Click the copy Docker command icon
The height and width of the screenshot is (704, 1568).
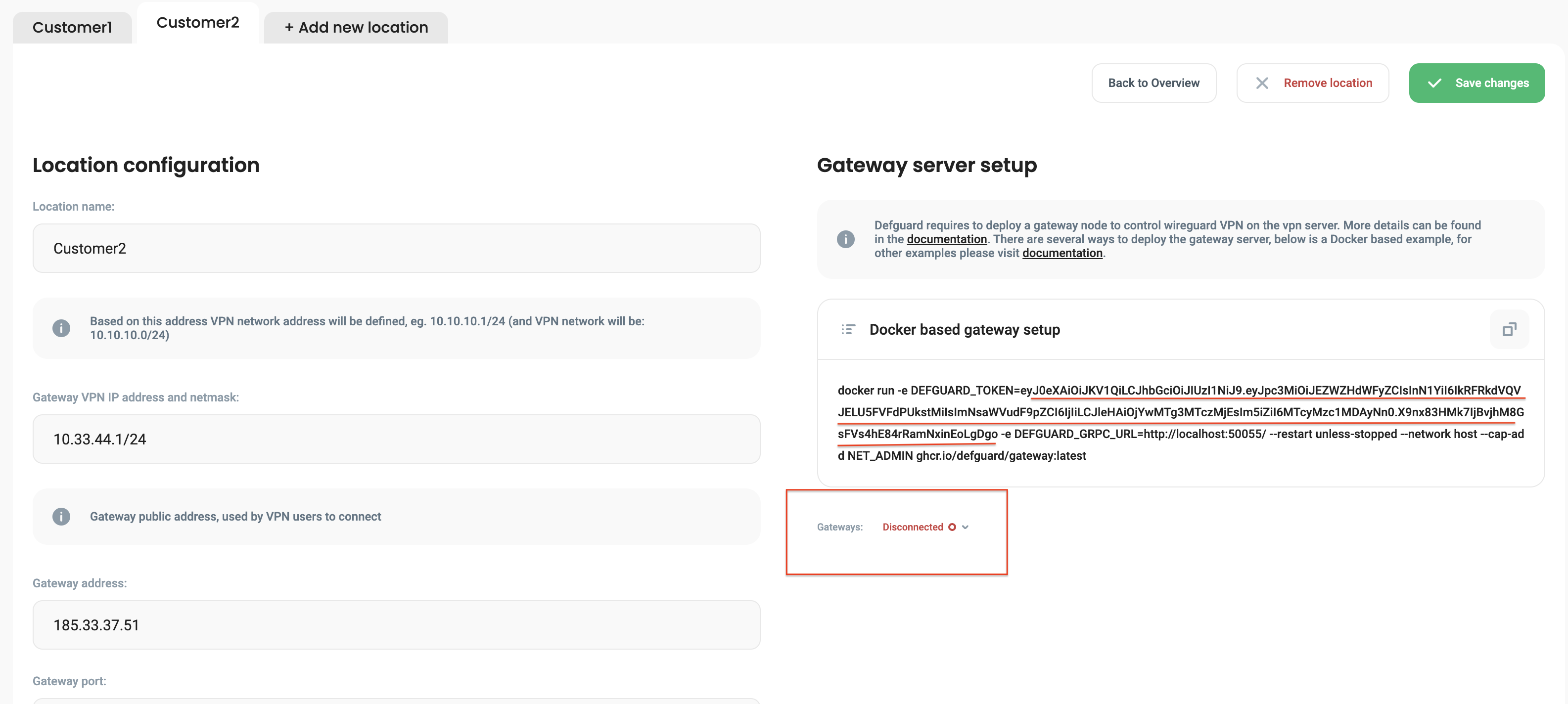1509,330
